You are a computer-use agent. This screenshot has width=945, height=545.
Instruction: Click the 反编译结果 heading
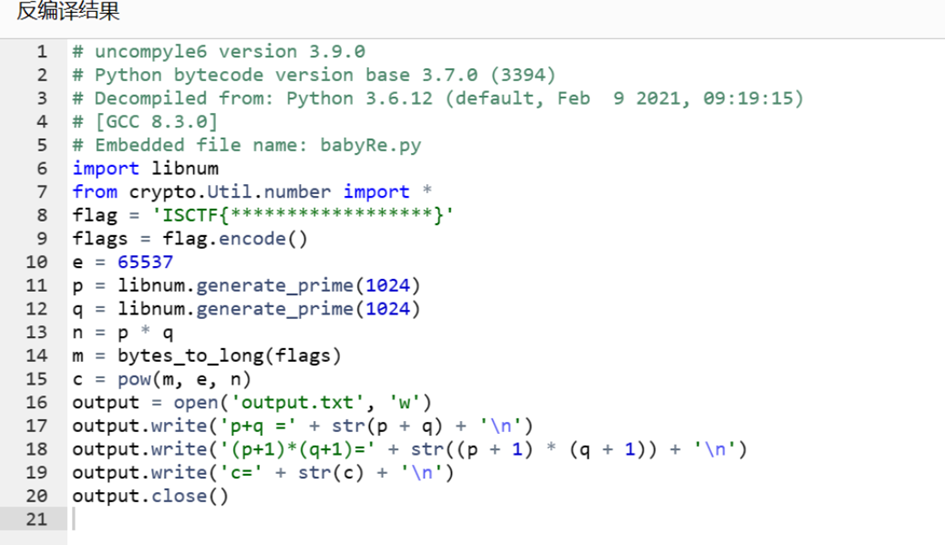click(68, 10)
